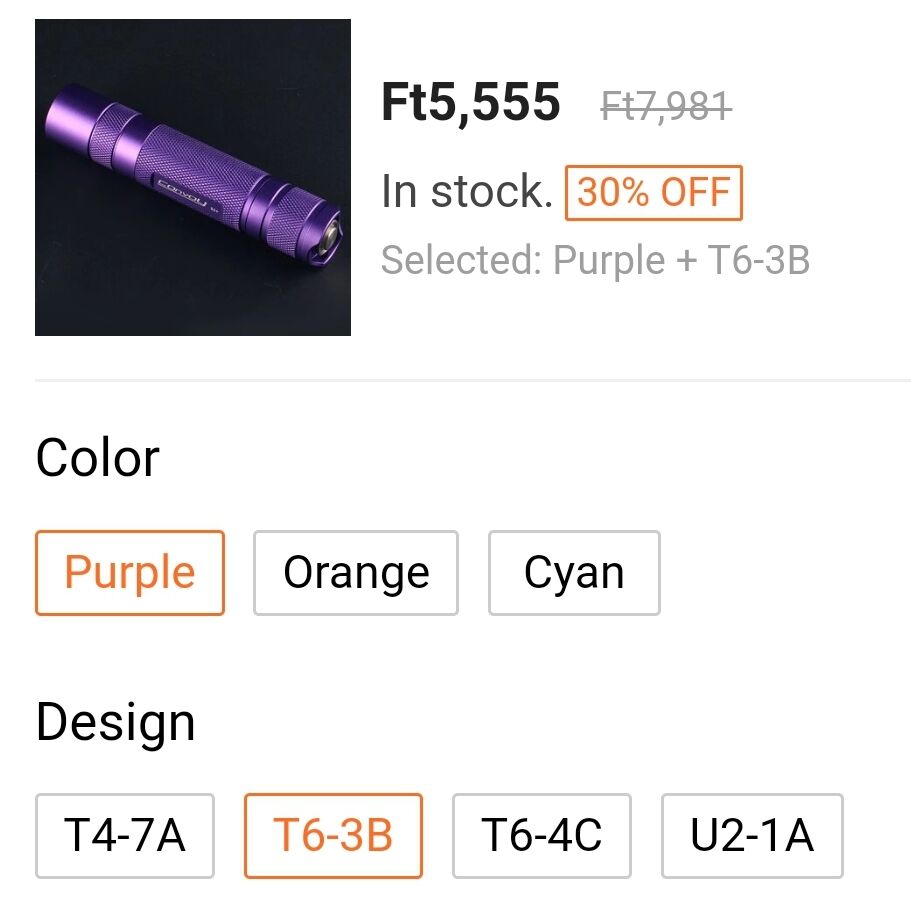Click the 30% OFF discount badge

pyautogui.click(x=654, y=193)
